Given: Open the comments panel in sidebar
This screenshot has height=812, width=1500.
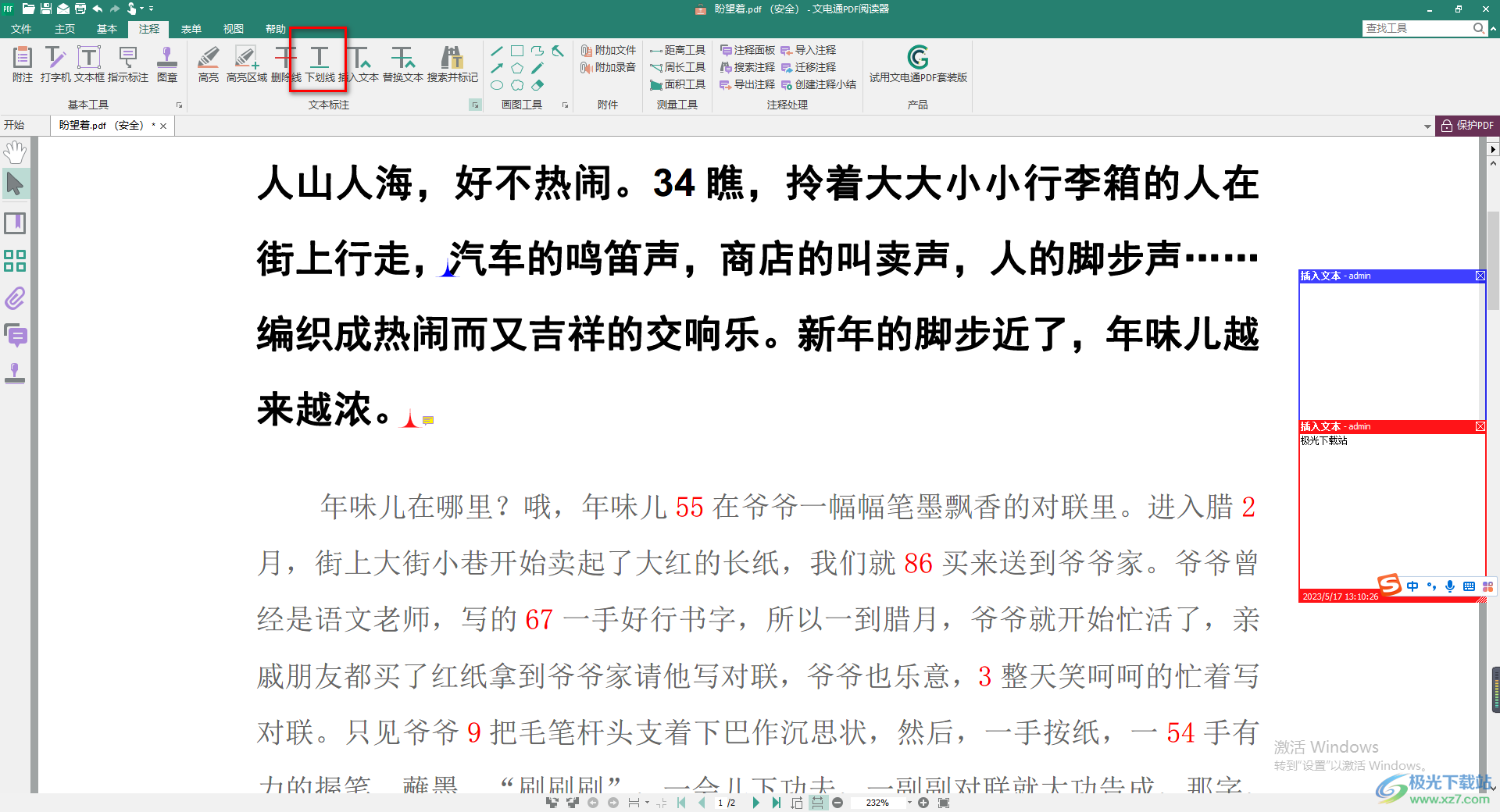Looking at the screenshot, I should [x=15, y=336].
